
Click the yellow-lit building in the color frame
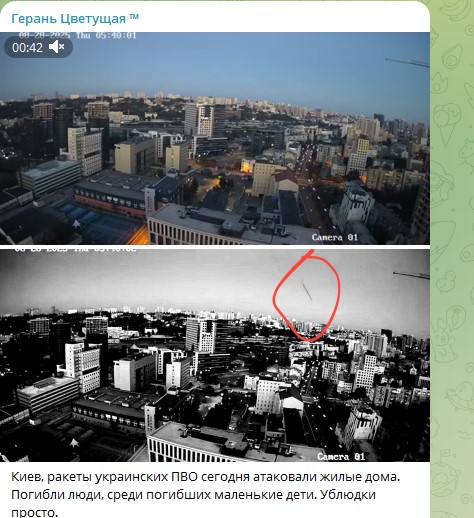pos(247,166)
